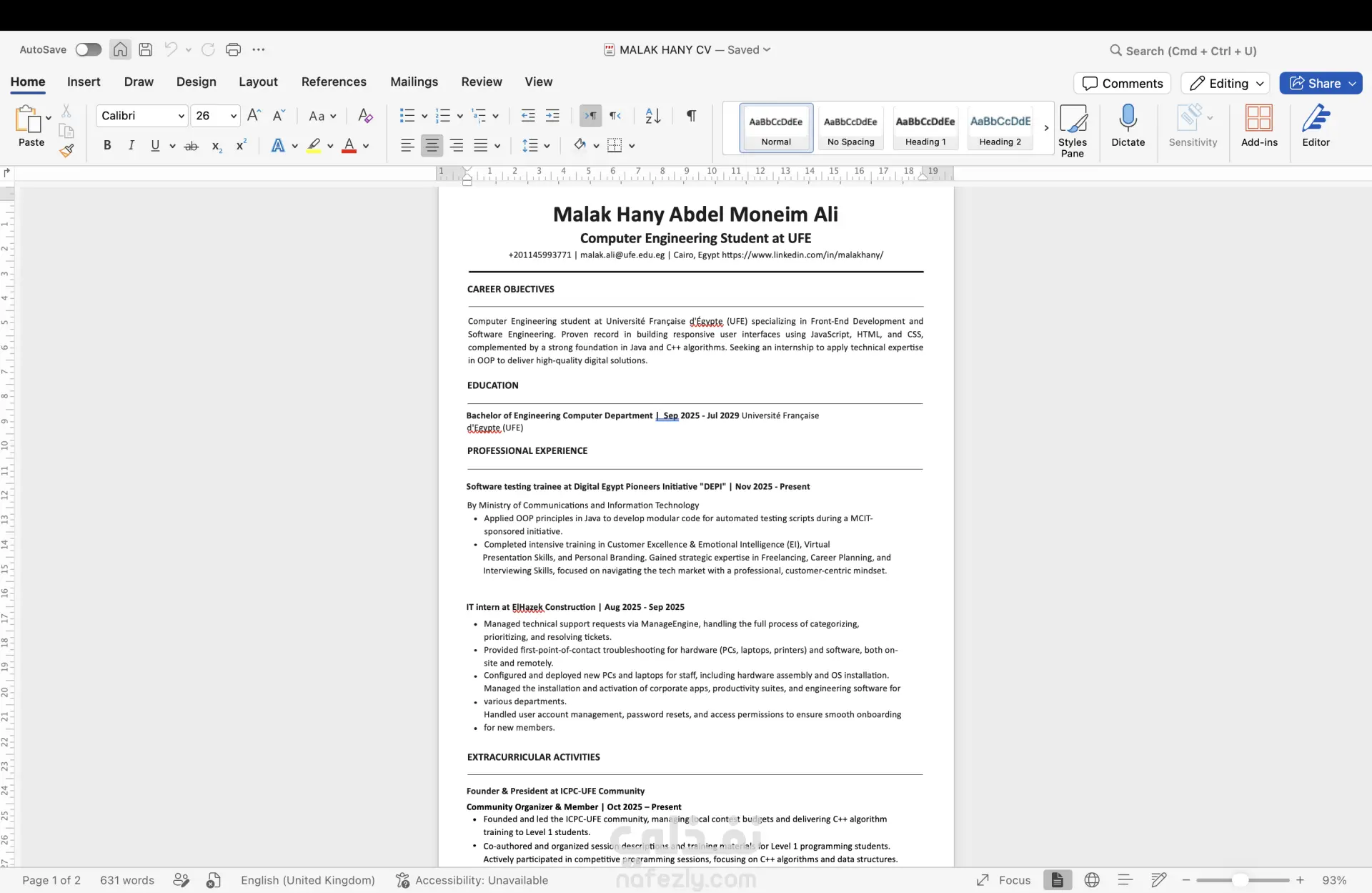Apply the Heading 1 style
This screenshot has height=893, width=1372.
point(925,128)
